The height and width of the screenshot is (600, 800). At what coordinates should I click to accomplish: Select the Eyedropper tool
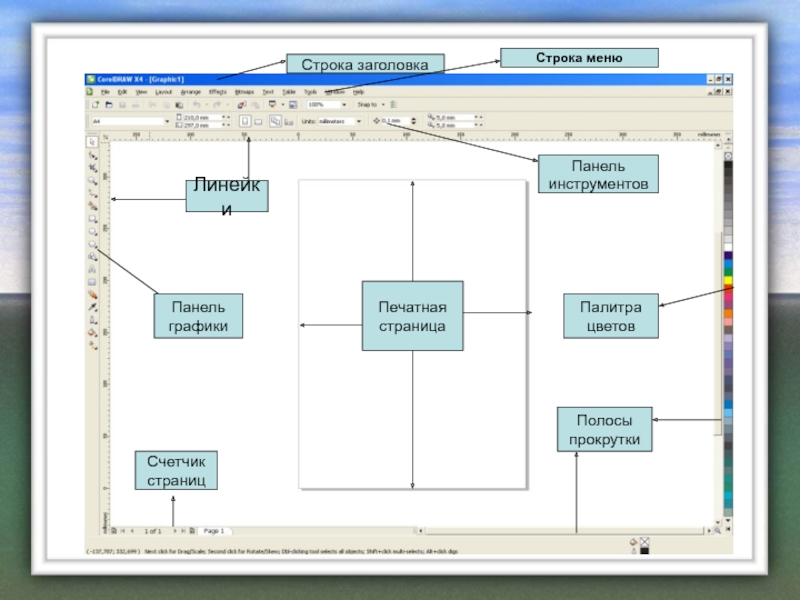point(93,308)
